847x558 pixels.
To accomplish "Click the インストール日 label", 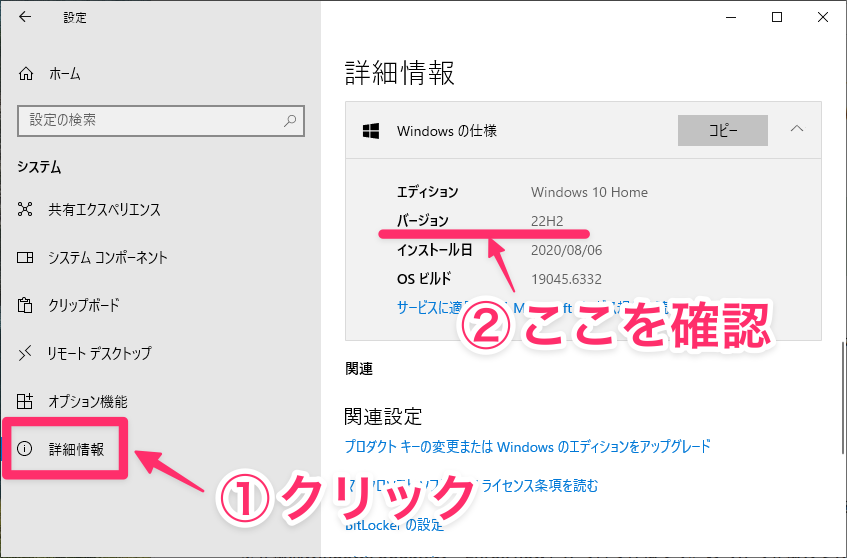I will tap(435, 250).
